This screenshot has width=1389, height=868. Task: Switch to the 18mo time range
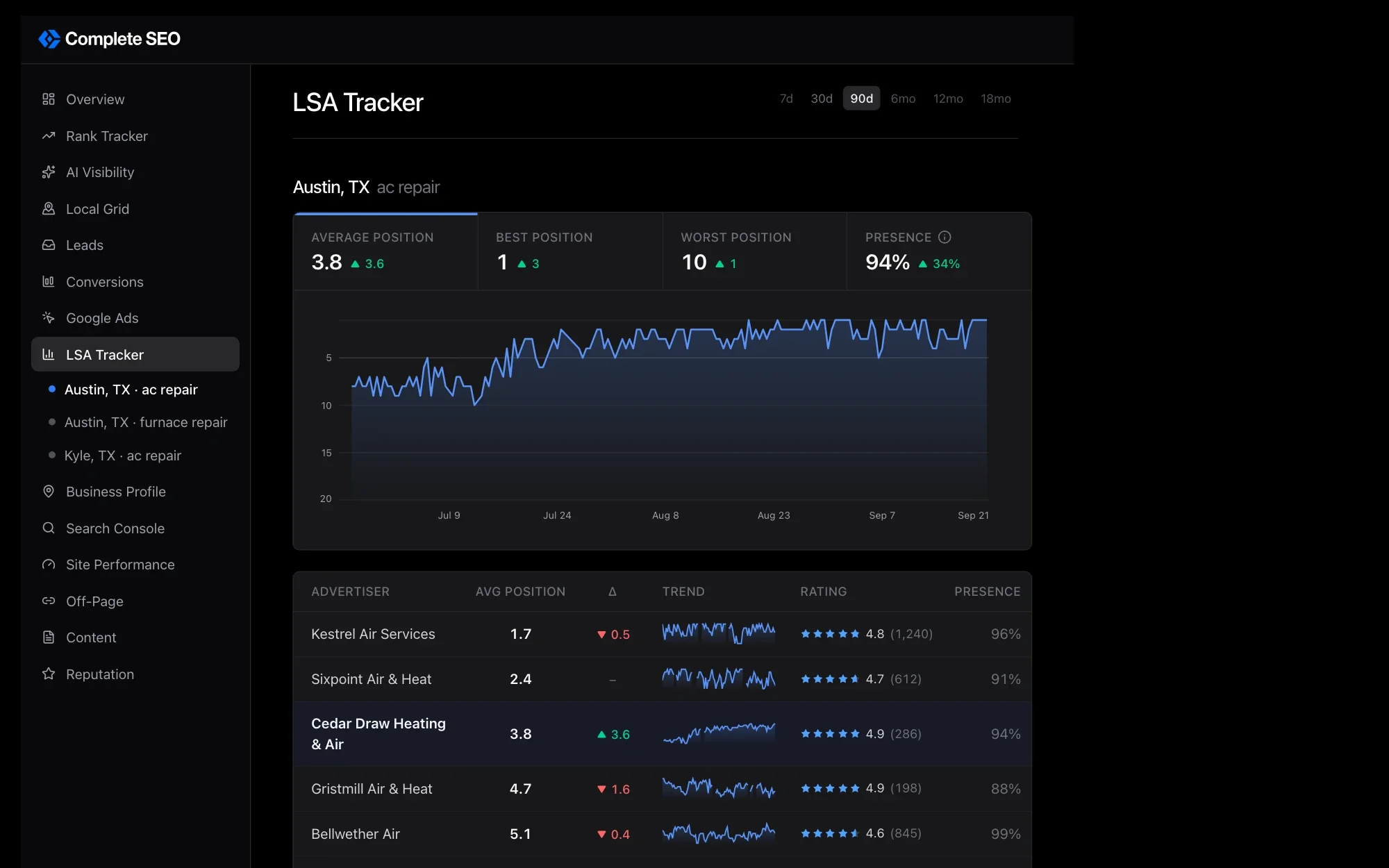pos(996,99)
